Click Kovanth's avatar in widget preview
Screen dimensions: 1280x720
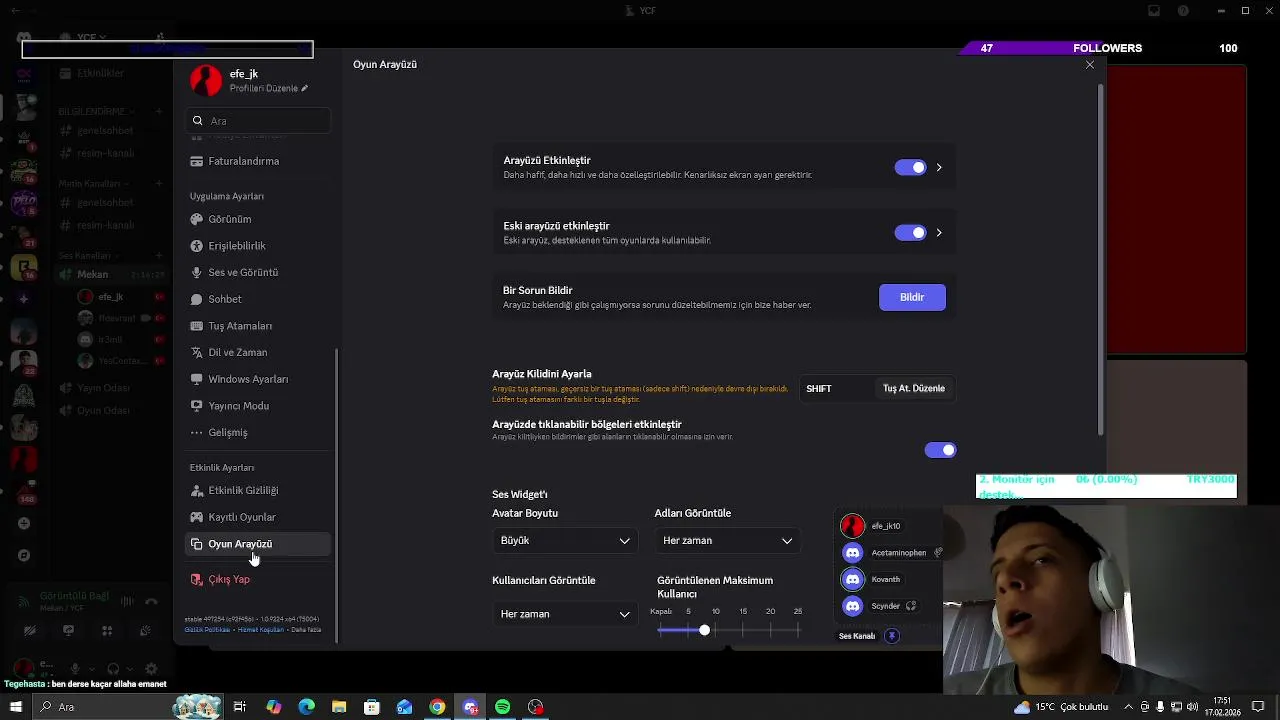click(852, 579)
